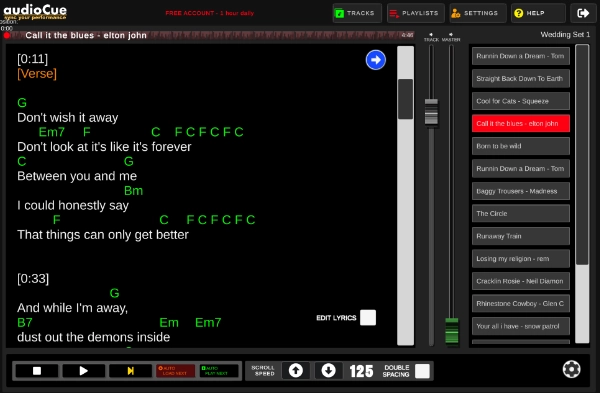Stop playback with the stop button
The height and width of the screenshot is (393, 600).
point(37,371)
